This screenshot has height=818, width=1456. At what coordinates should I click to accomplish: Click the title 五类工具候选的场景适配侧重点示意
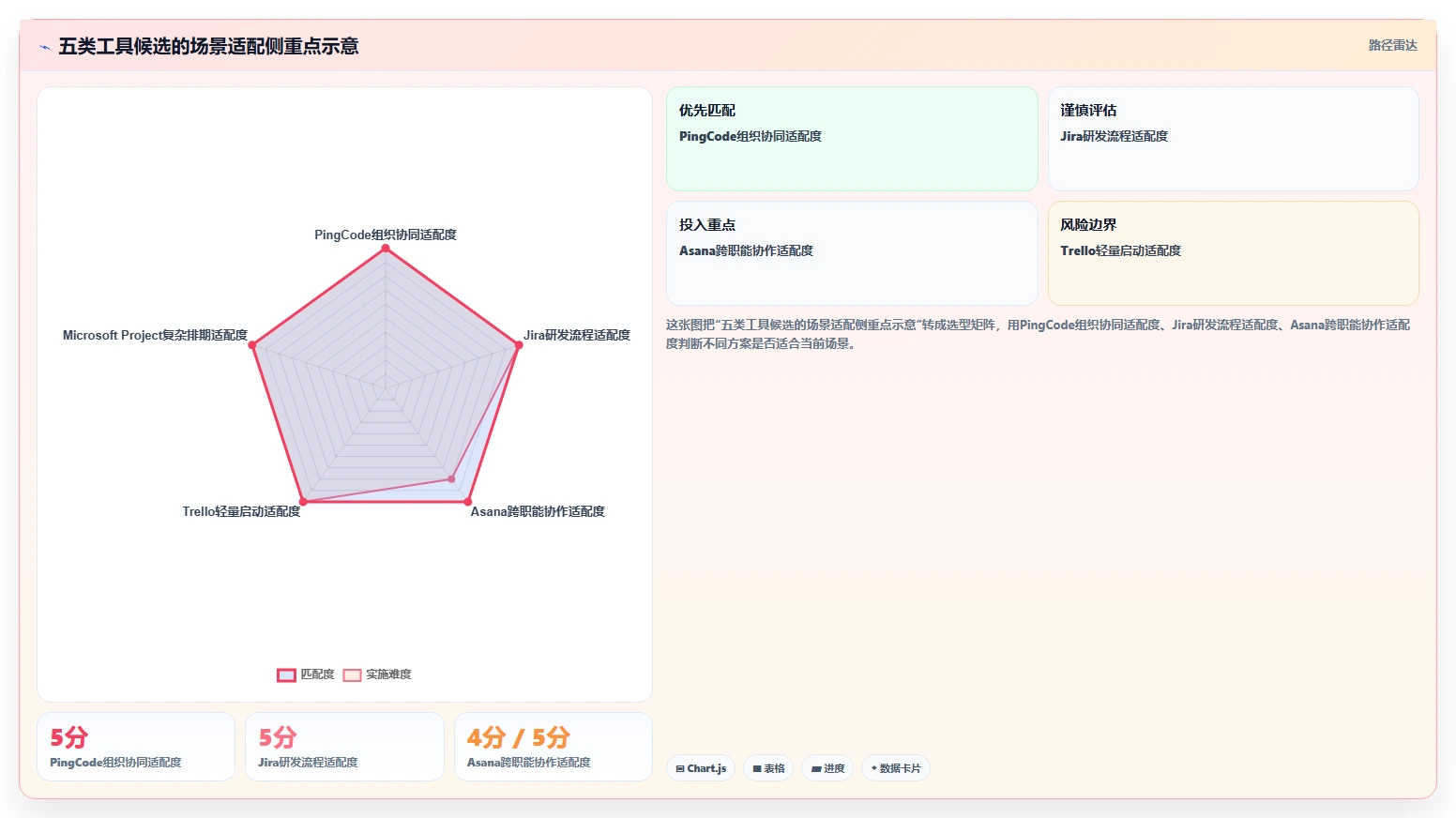[x=208, y=46]
